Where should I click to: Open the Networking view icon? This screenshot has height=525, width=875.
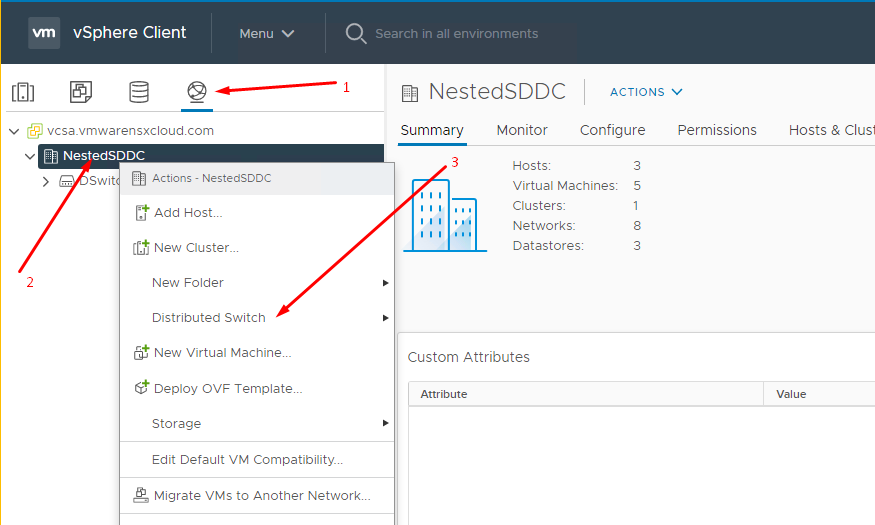click(197, 91)
